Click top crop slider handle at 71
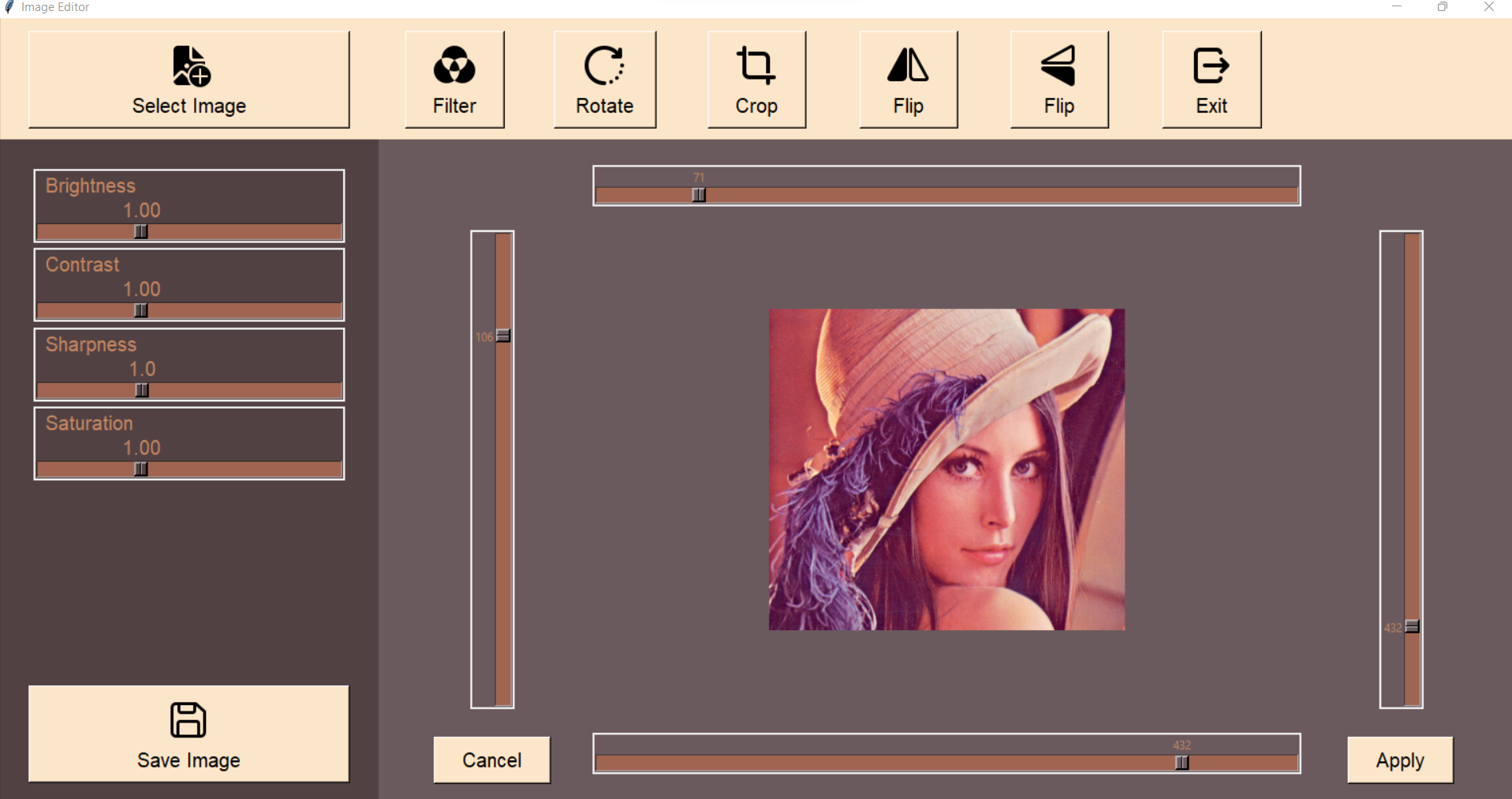This screenshot has height=799, width=1512. tap(699, 195)
